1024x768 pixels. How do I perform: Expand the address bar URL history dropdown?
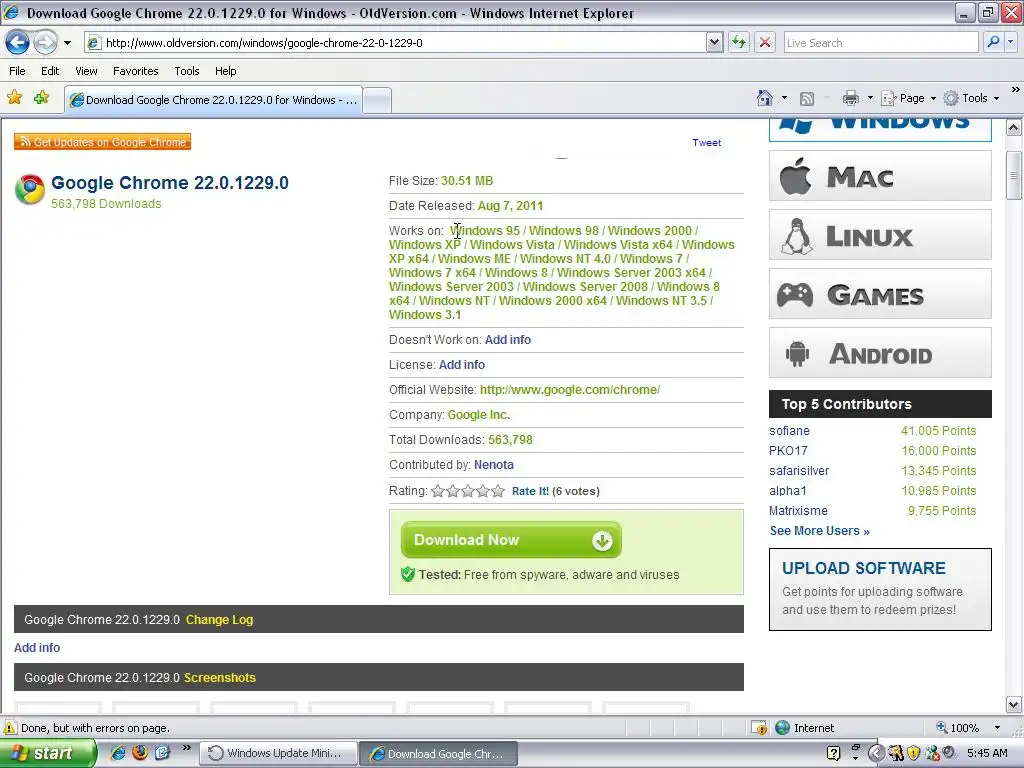(714, 43)
